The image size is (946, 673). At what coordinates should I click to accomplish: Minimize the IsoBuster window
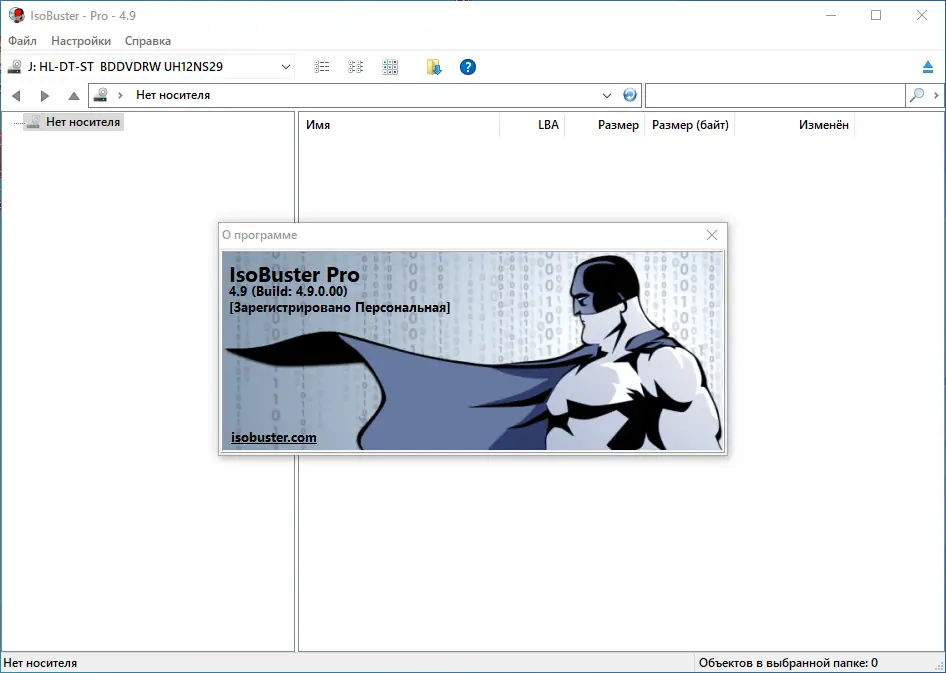click(831, 16)
